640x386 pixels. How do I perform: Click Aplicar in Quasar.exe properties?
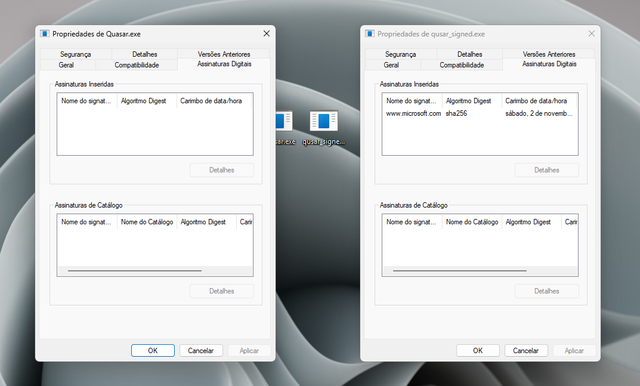point(249,351)
